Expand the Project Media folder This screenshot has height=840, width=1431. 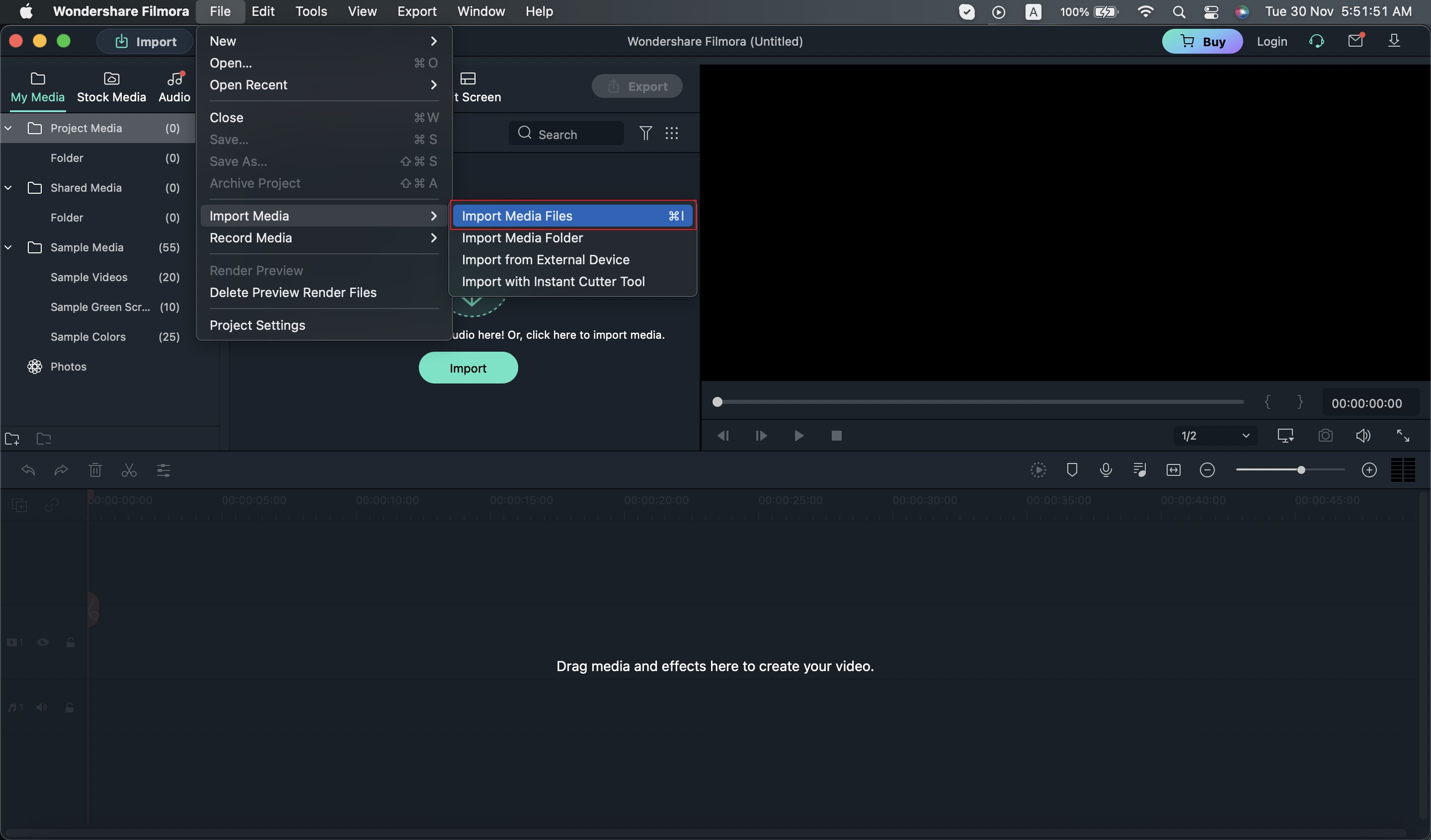point(8,127)
